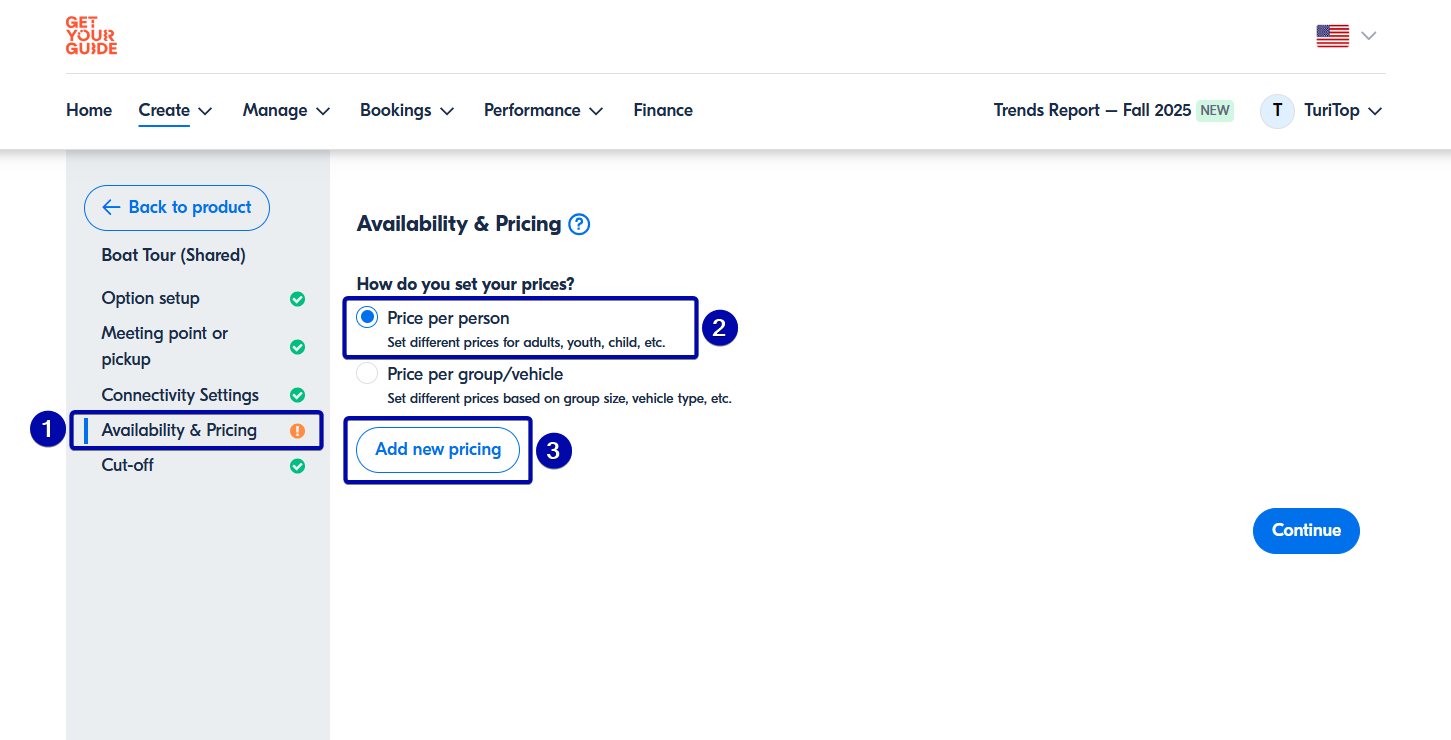
Task: Open the Finance menu item
Action: coord(663,111)
